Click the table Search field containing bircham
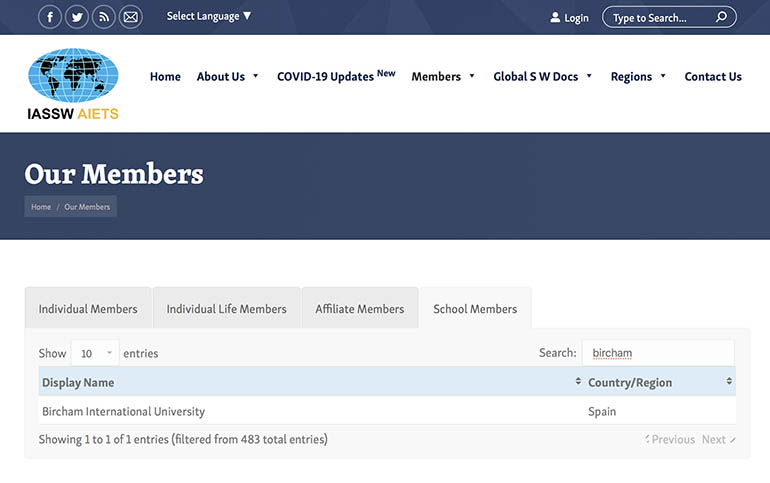This screenshot has width=770, height=483. [658, 352]
